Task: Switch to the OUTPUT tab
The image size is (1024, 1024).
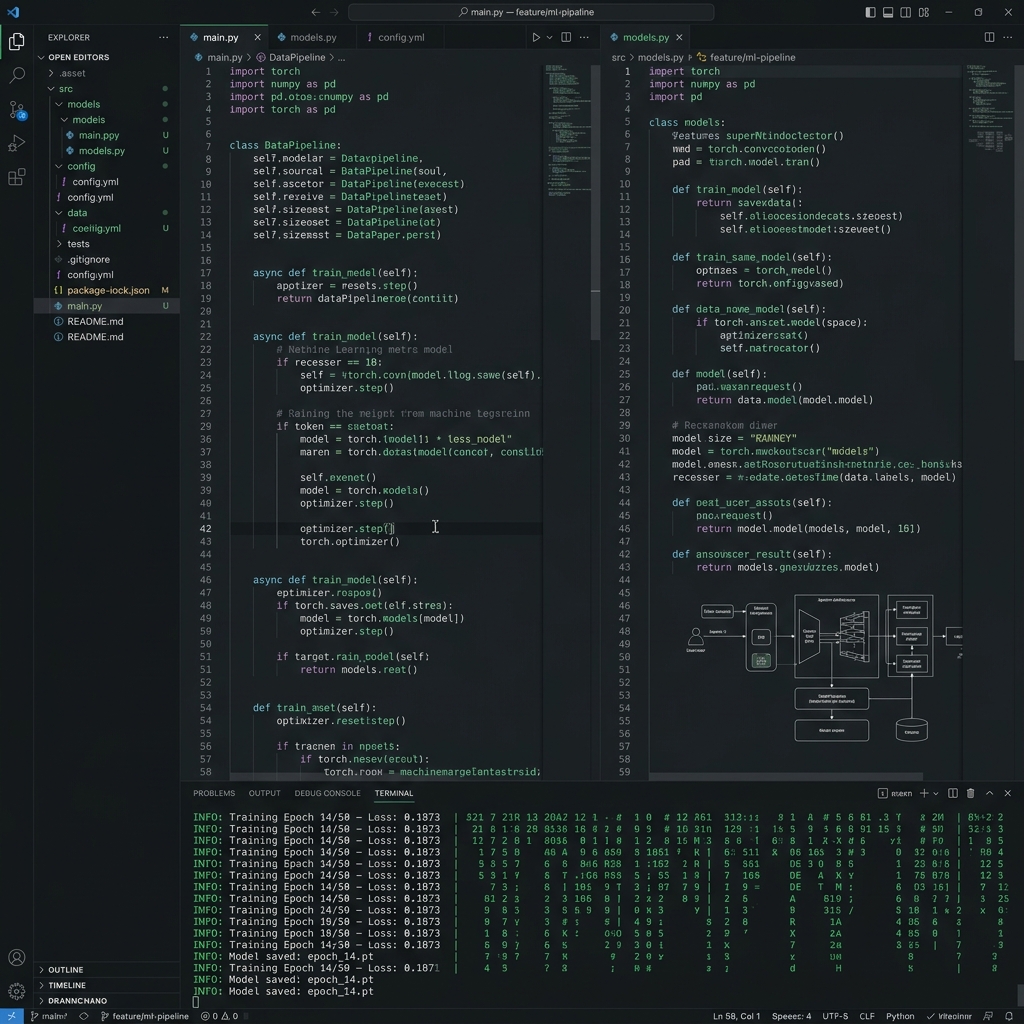Action: point(264,792)
